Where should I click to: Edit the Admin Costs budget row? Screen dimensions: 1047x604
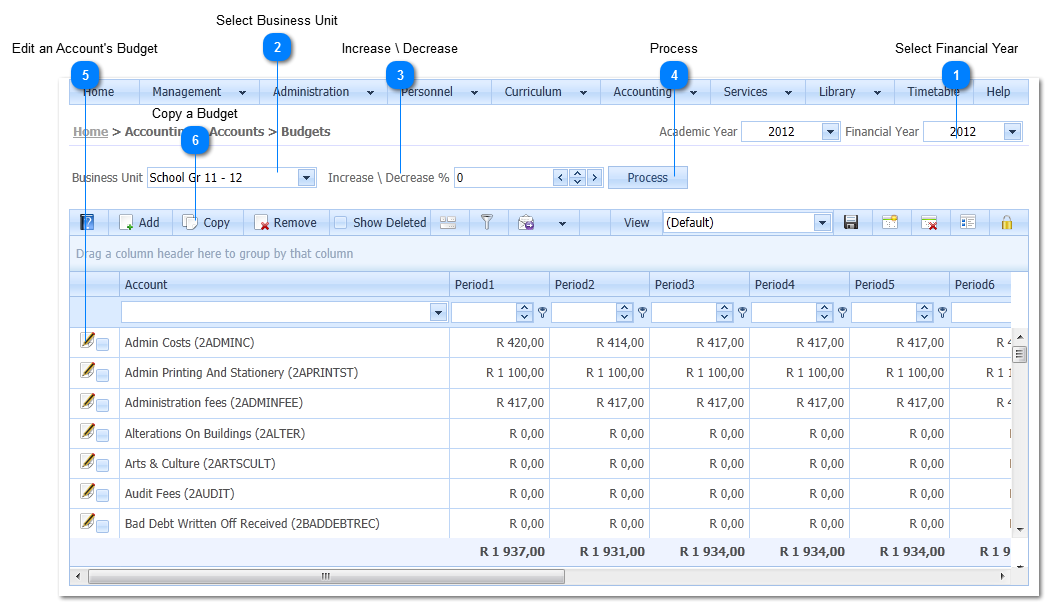tap(88, 341)
